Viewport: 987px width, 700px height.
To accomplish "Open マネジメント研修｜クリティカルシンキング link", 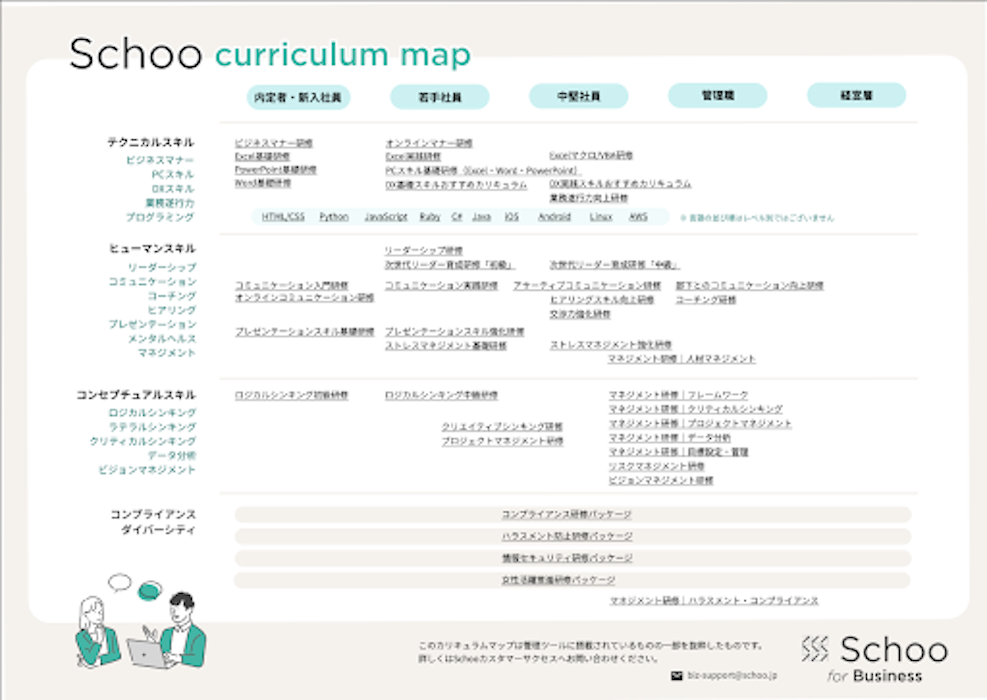I will point(696,409).
